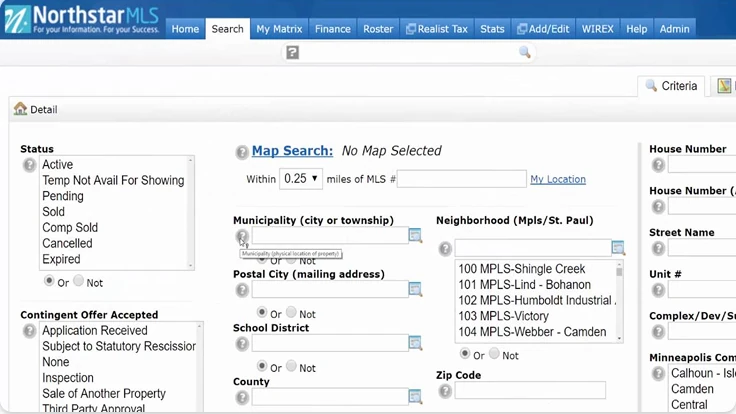Click the County help icon

pyautogui.click(x=242, y=398)
